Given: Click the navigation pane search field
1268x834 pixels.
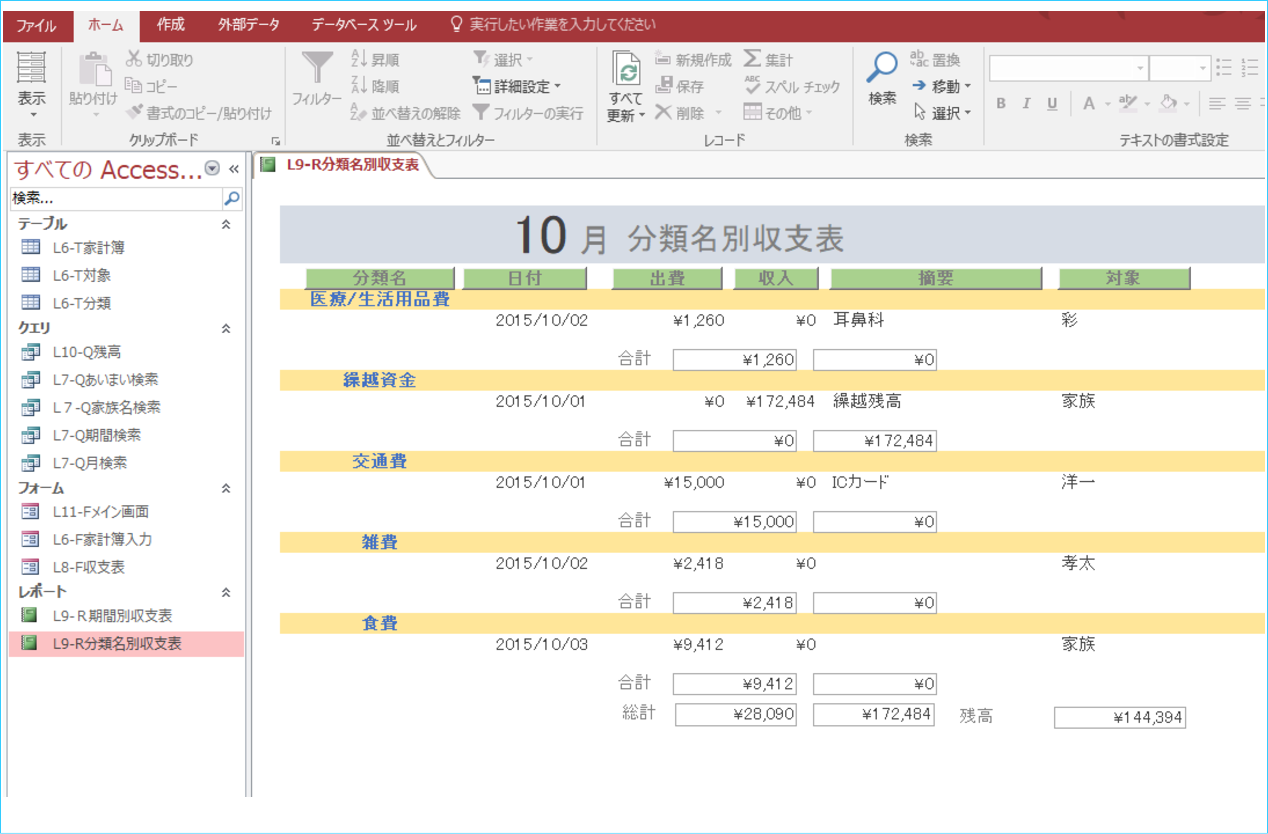Looking at the screenshot, I should (x=115, y=199).
